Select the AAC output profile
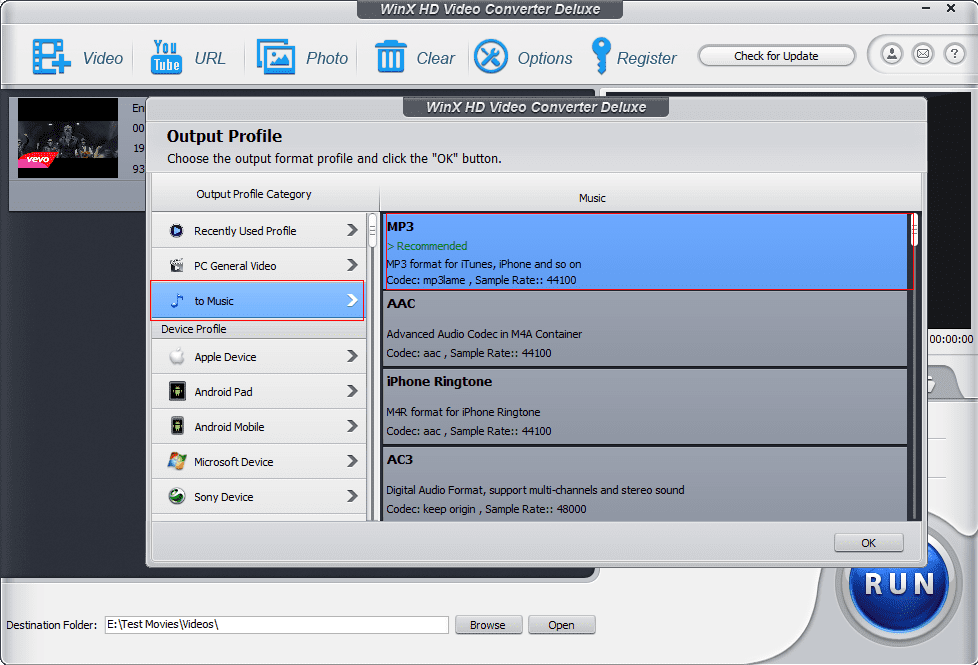Screen dimensions: 978x665 pos(645,329)
